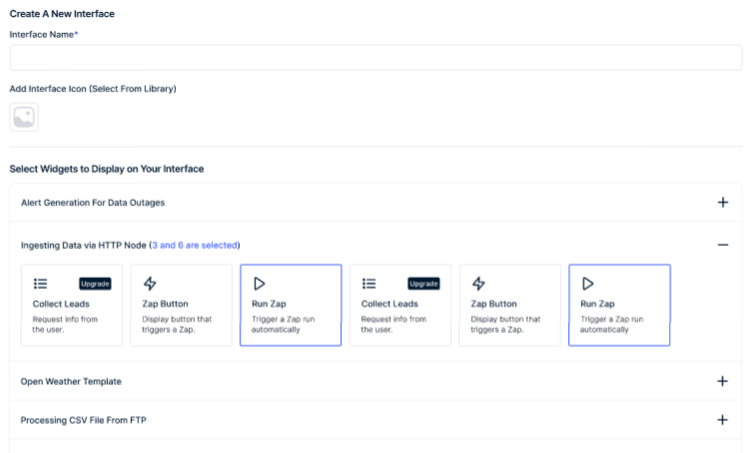Click 'Alert Generation For Data Outages' row title

tap(93, 203)
